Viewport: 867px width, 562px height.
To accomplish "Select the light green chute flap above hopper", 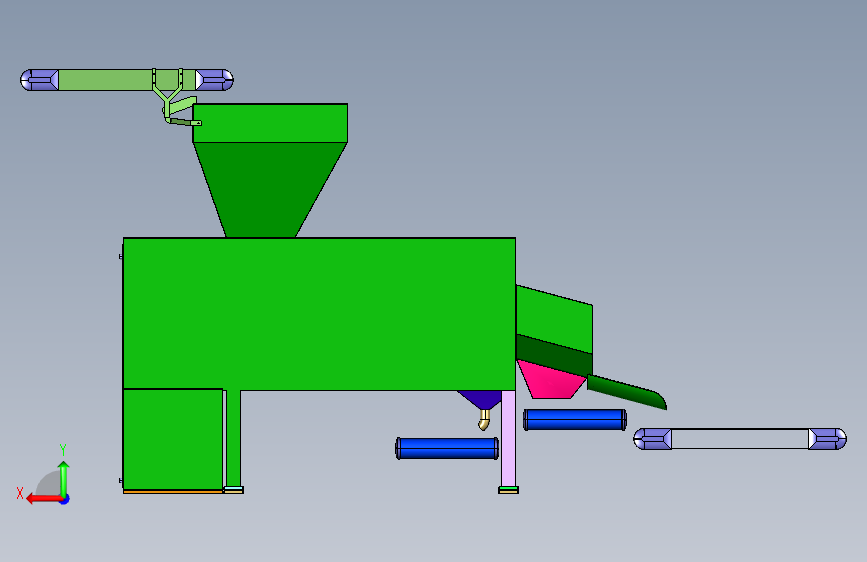I will [182, 104].
